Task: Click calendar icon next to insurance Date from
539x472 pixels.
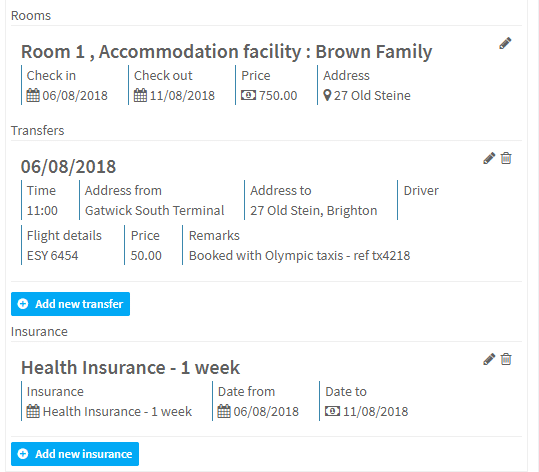Action: click(x=224, y=411)
